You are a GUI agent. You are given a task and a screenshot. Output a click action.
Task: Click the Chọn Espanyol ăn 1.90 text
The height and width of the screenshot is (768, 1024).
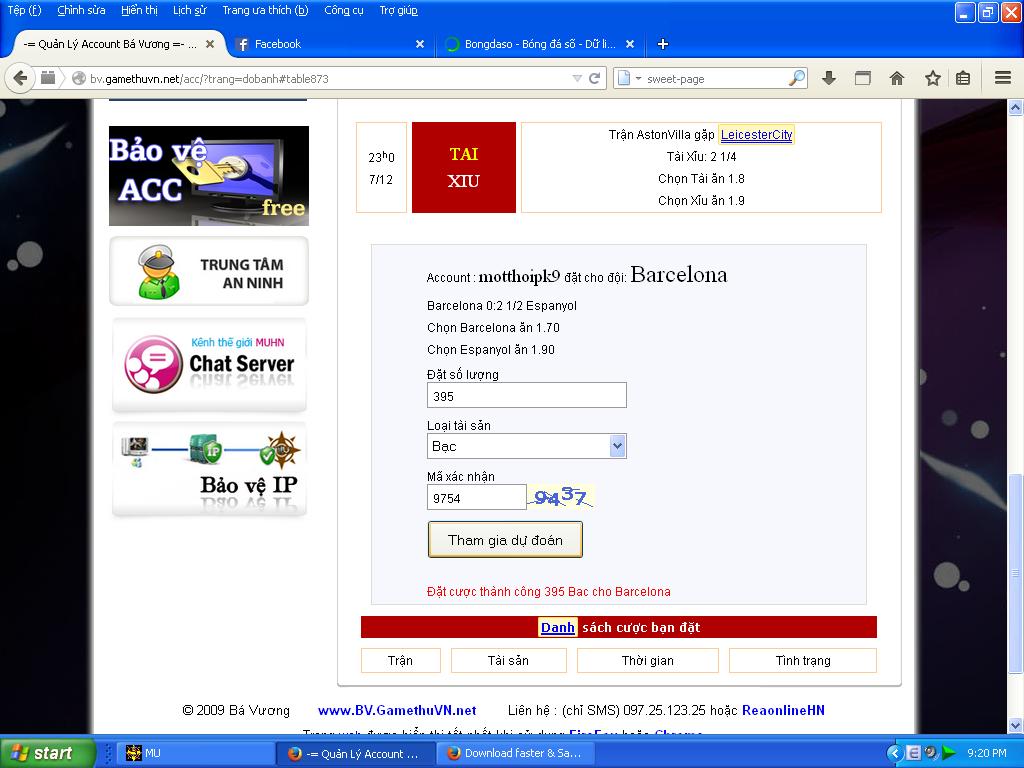[x=491, y=350]
